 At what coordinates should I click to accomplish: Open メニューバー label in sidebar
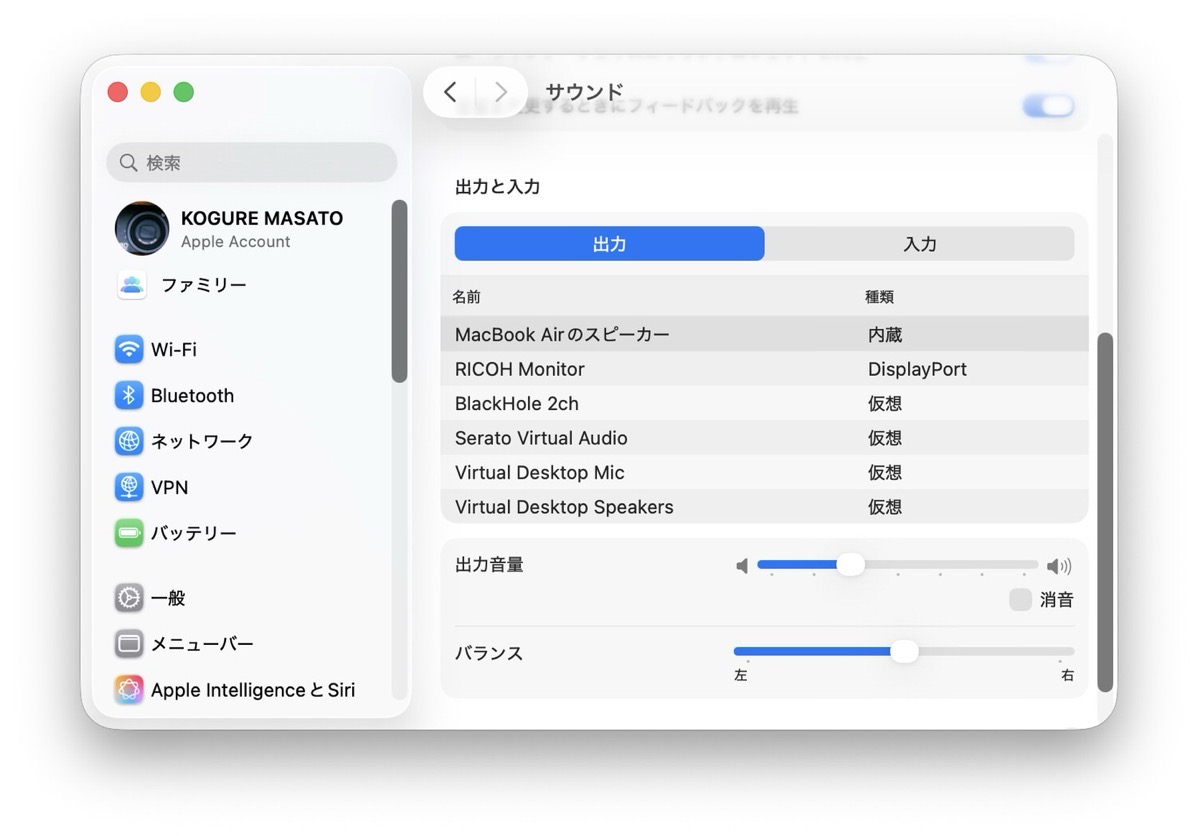click(202, 643)
